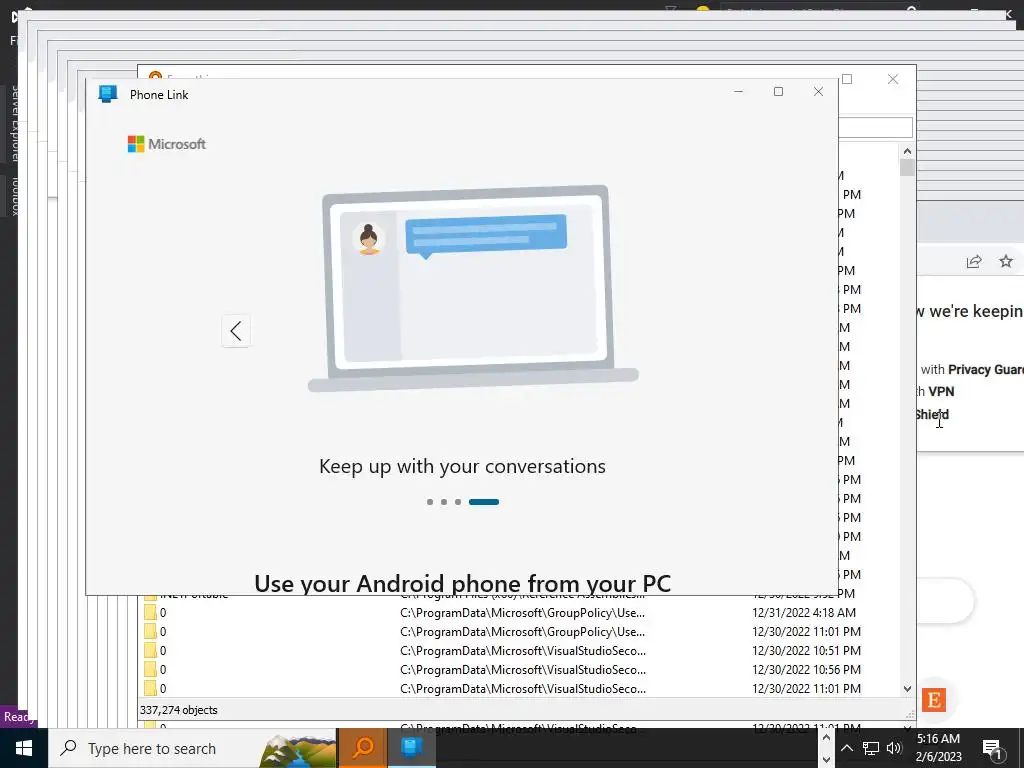1024x768 pixels.
Task: Click the Phone Link taskbar icon
Action: coord(411,748)
